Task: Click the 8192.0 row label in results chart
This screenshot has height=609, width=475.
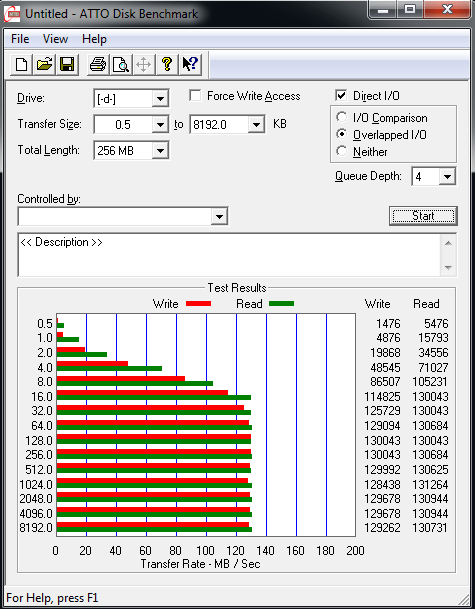Action: (x=36, y=528)
